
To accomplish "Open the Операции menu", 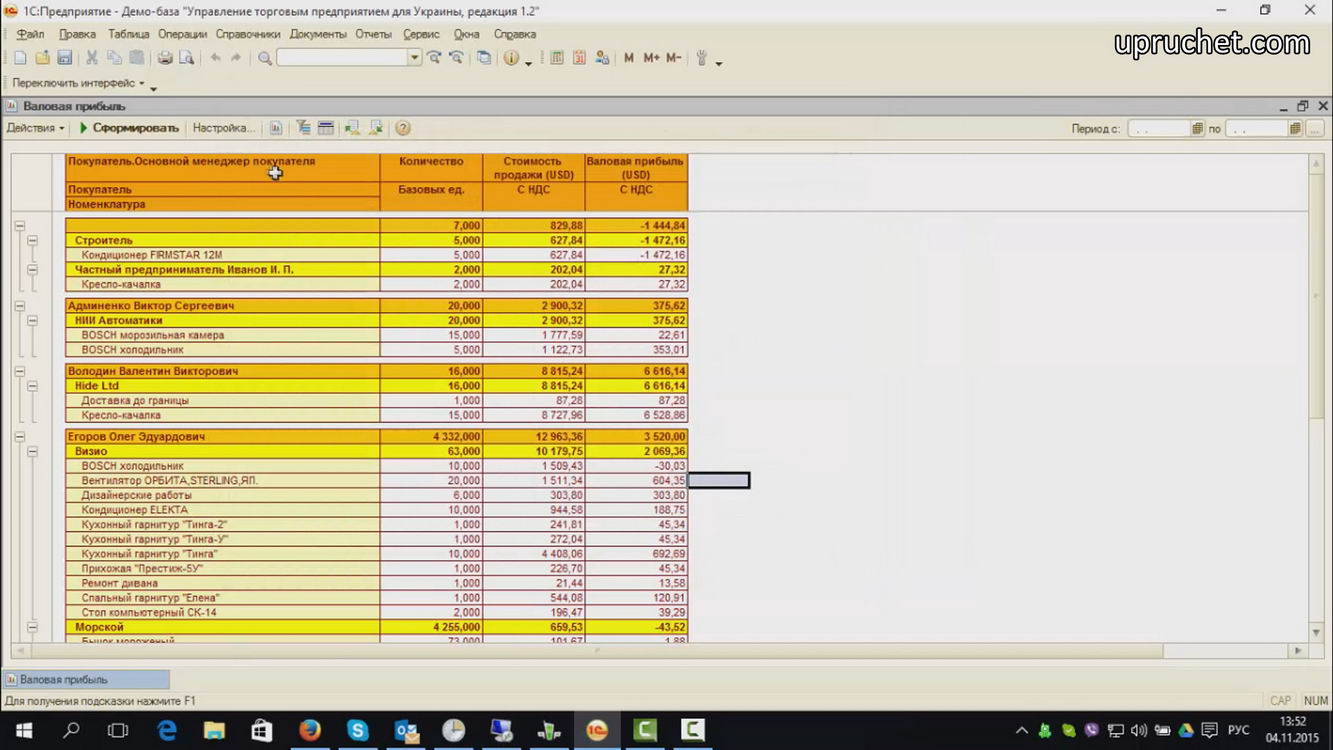I will coord(182,34).
